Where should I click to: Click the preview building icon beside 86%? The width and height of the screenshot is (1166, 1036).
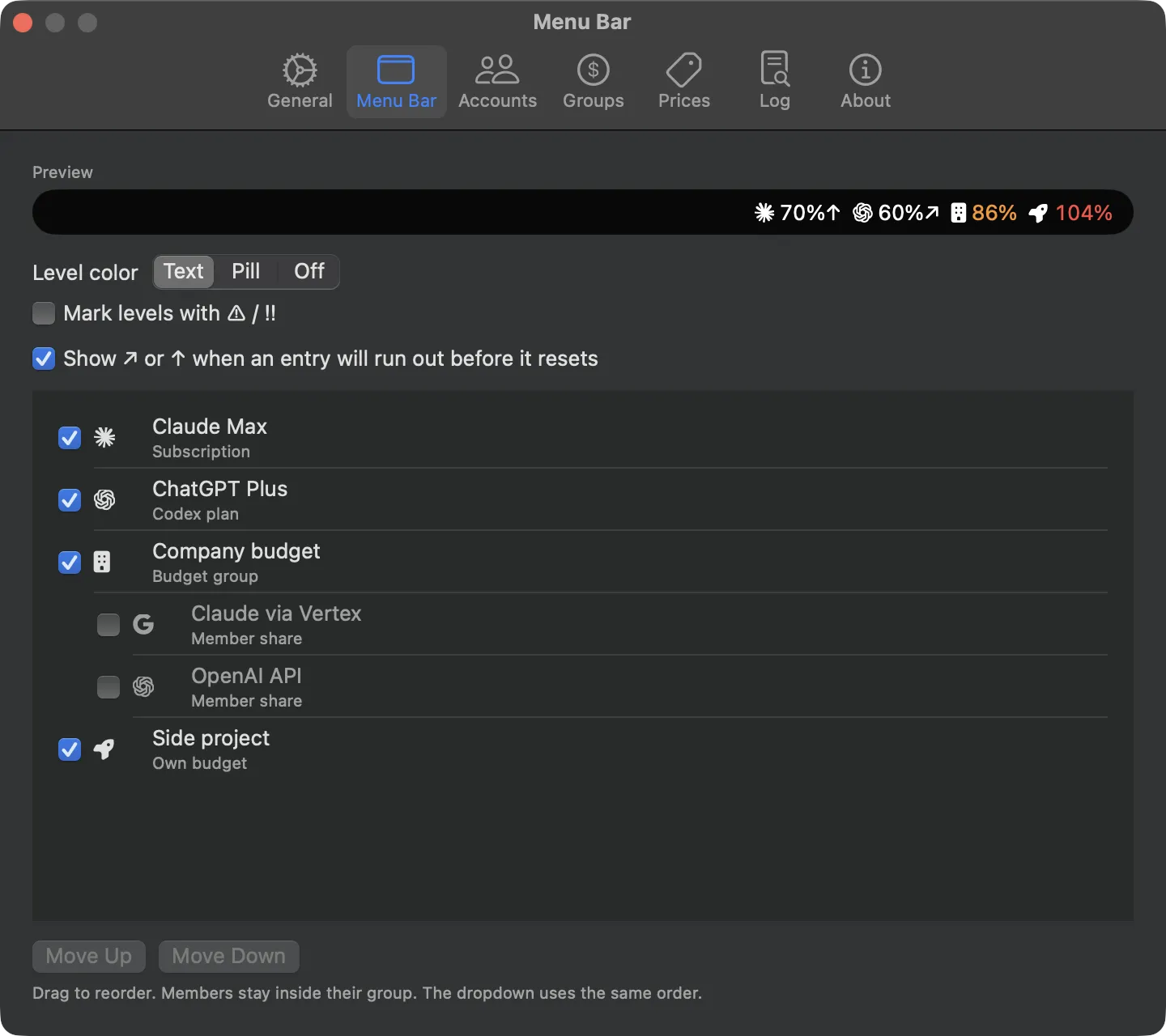[958, 213]
